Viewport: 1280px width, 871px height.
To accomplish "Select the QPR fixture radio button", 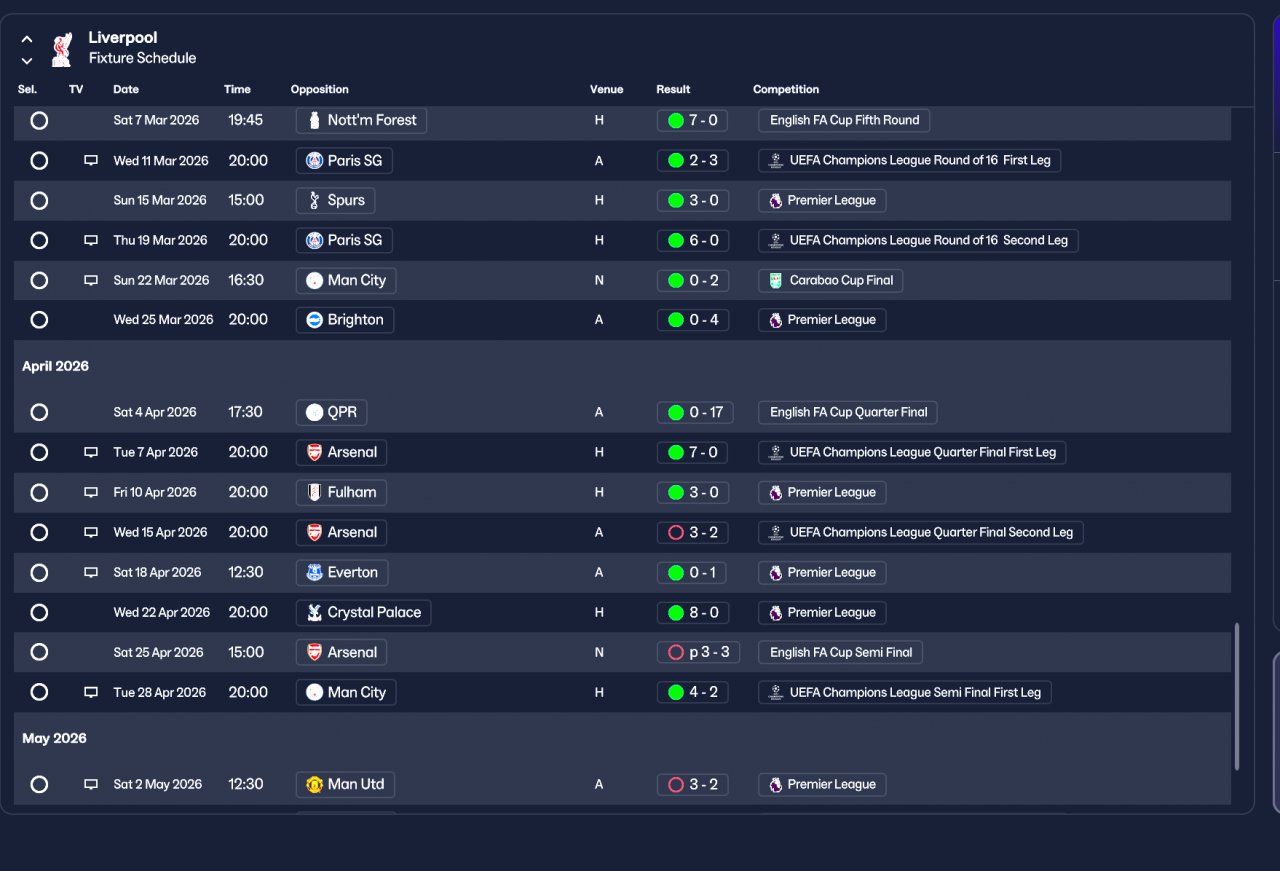I will 39,412.
